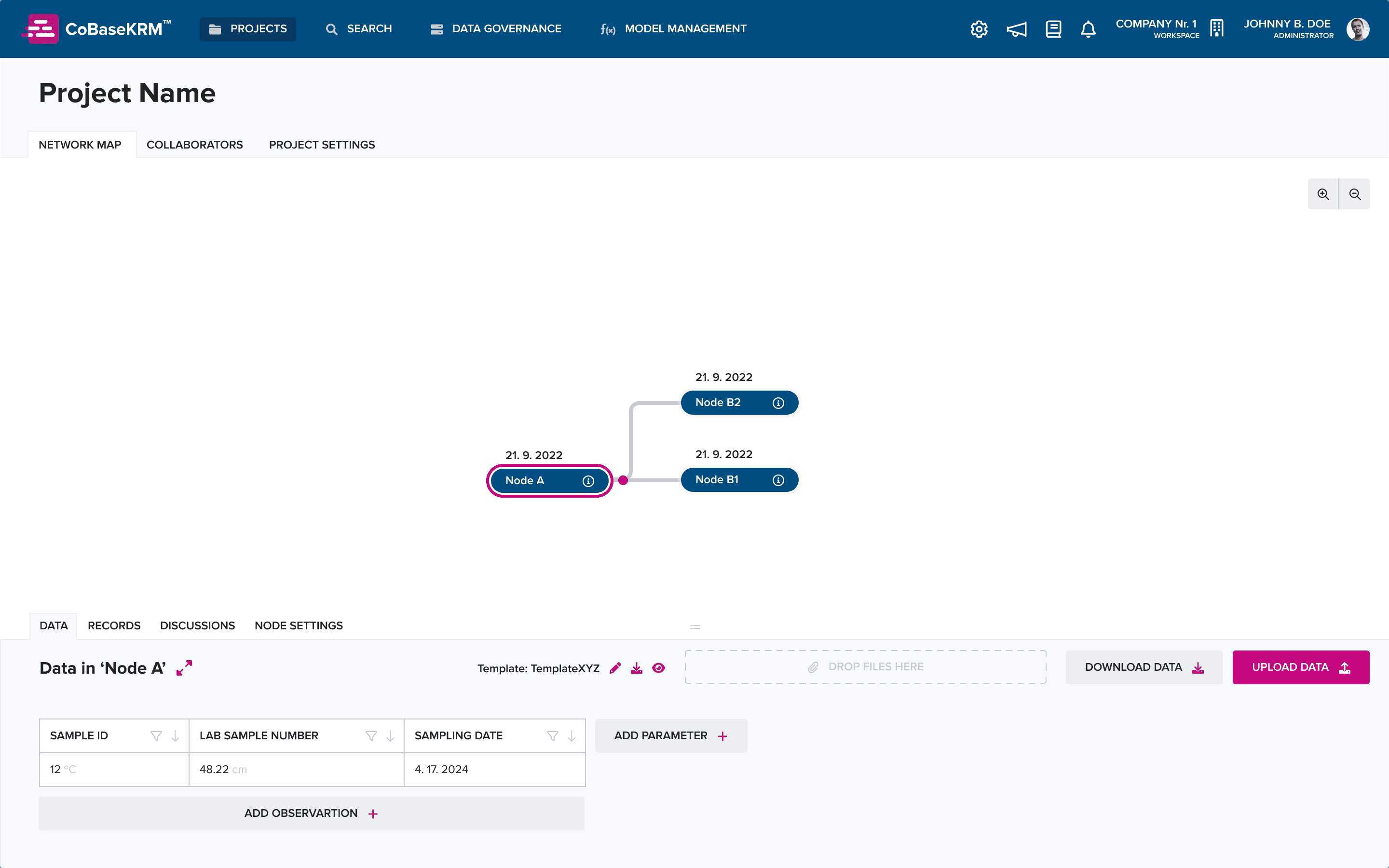Zoom in on network map
This screenshot has width=1389, height=868.
coord(1323,194)
